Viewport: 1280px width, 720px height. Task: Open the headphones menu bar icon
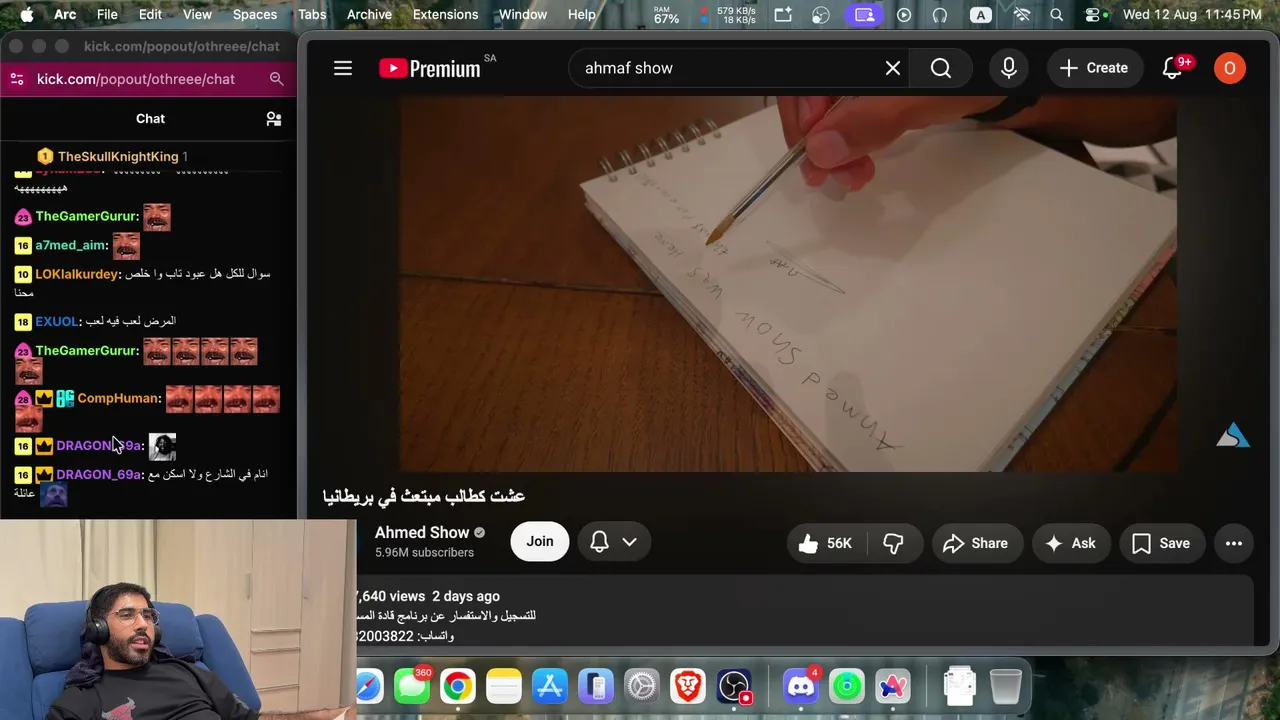point(939,14)
